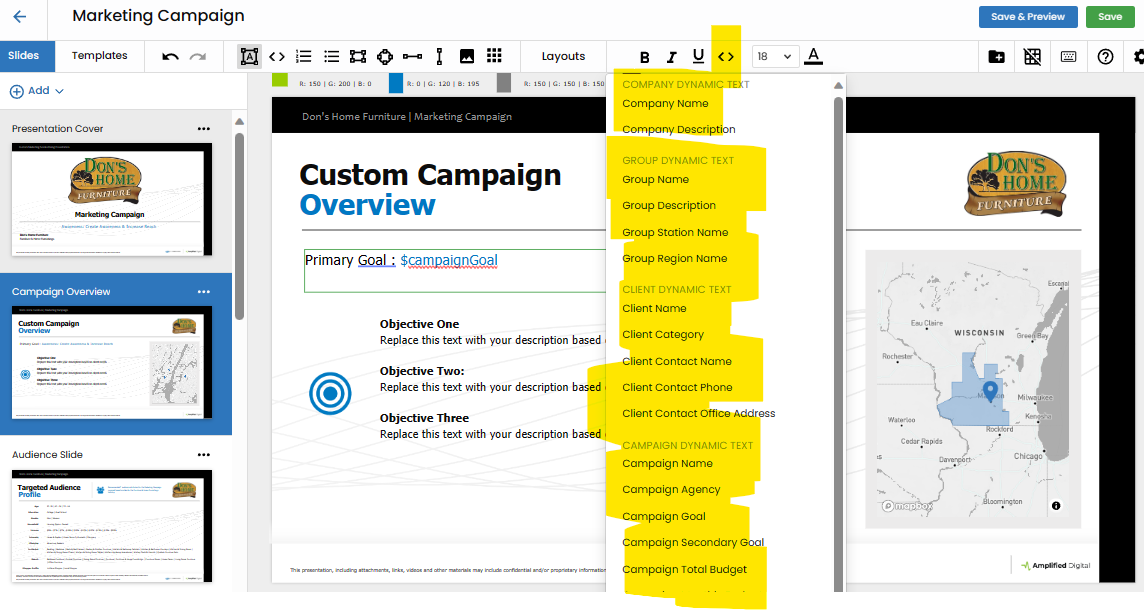Viewport: 1144px width, 610px height.
Task: Open options menu for Presentation Cover slide
Action: click(204, 129)
